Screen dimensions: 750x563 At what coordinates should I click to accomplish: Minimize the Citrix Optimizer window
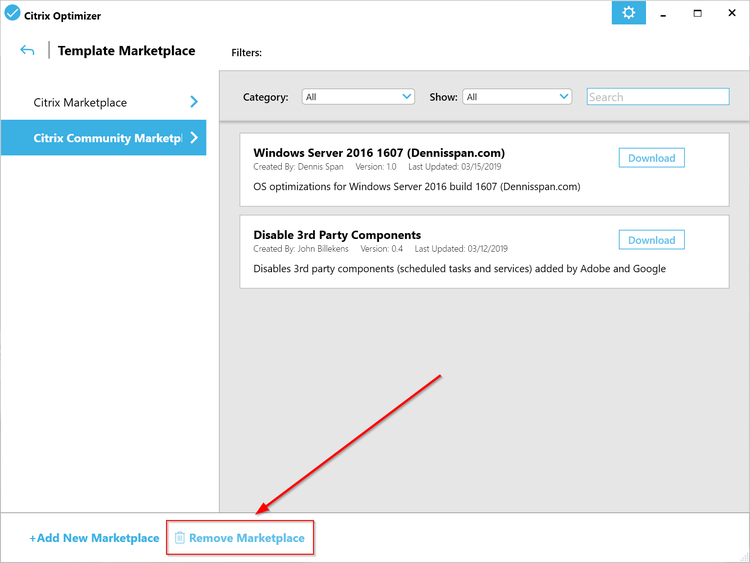click(663, 13)
